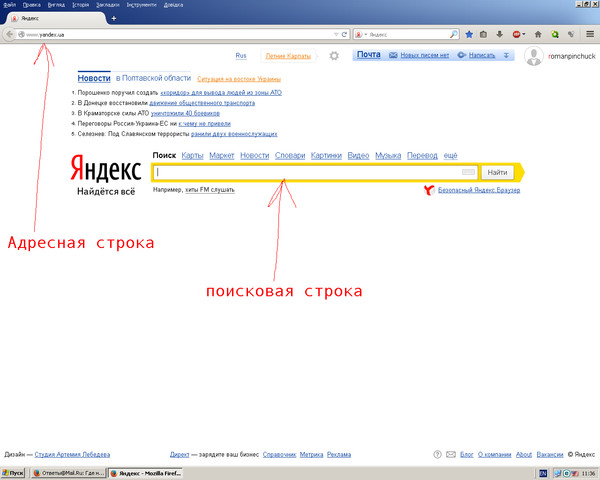
Task: Show bookmarks list icon next to the star
Action: 484,34
